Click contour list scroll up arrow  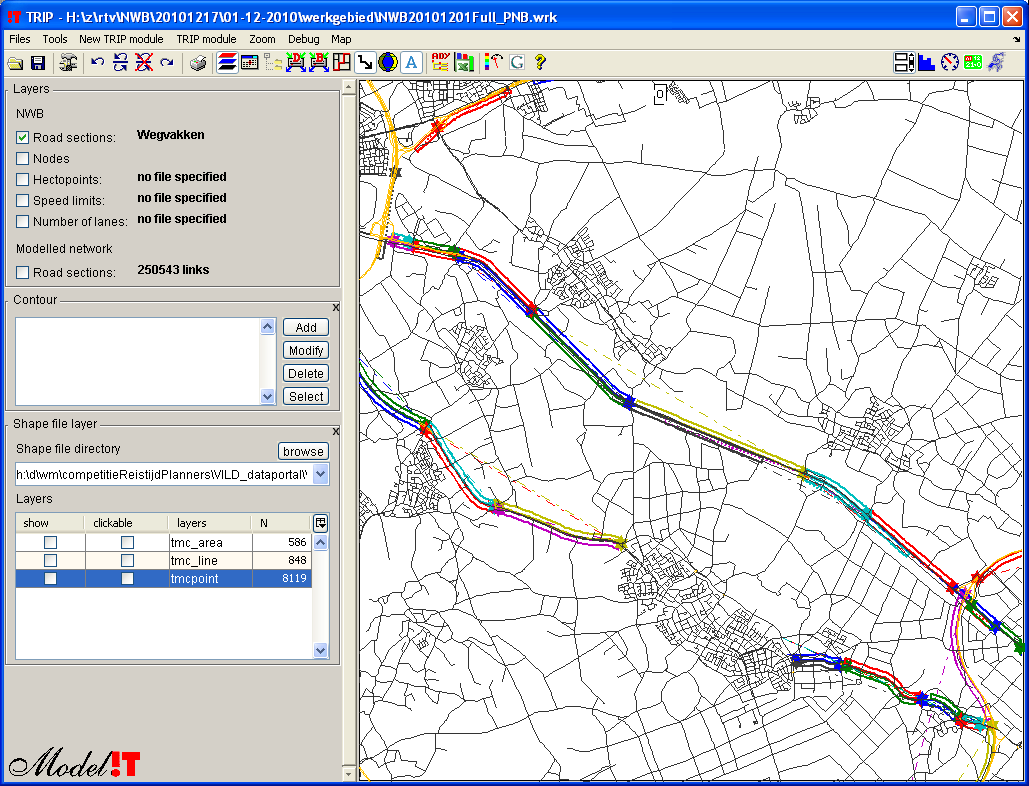click(267, 326)
